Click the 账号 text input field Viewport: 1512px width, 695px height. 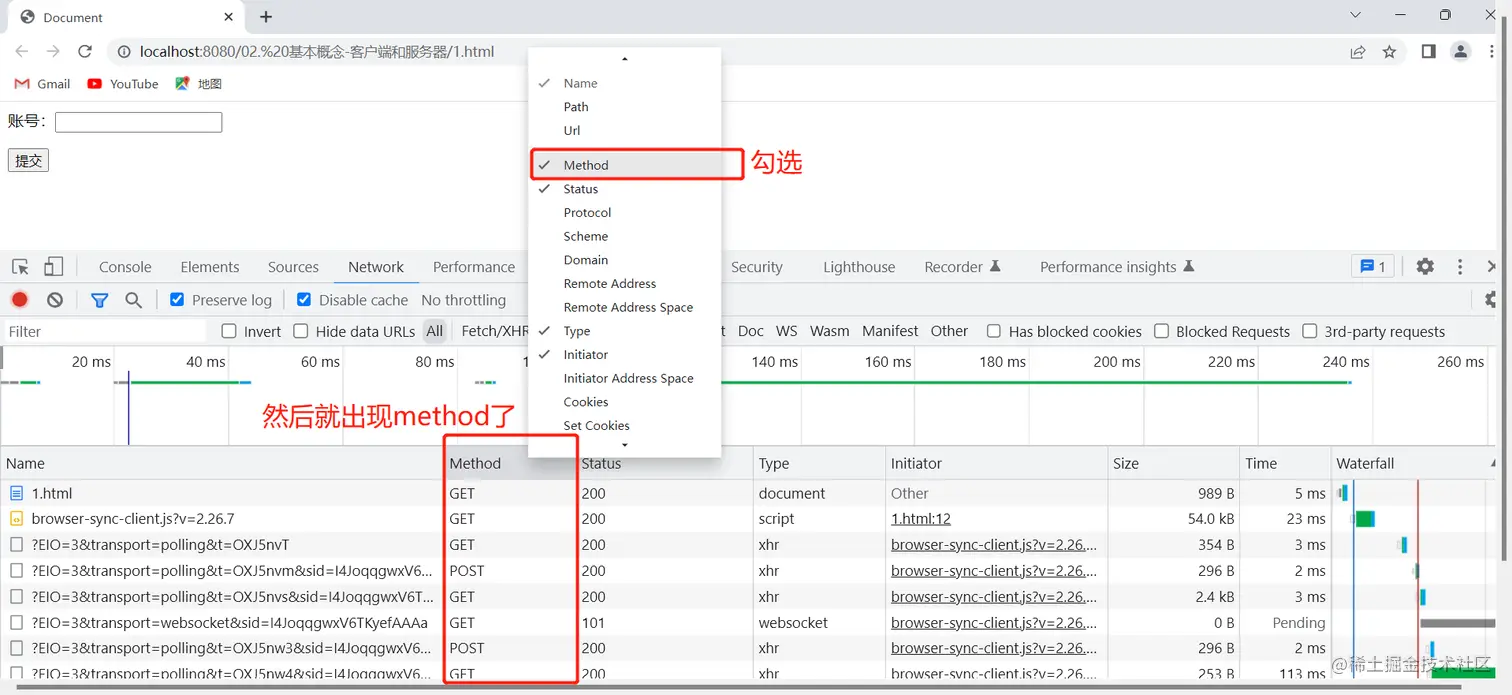[x=138, y=122]
